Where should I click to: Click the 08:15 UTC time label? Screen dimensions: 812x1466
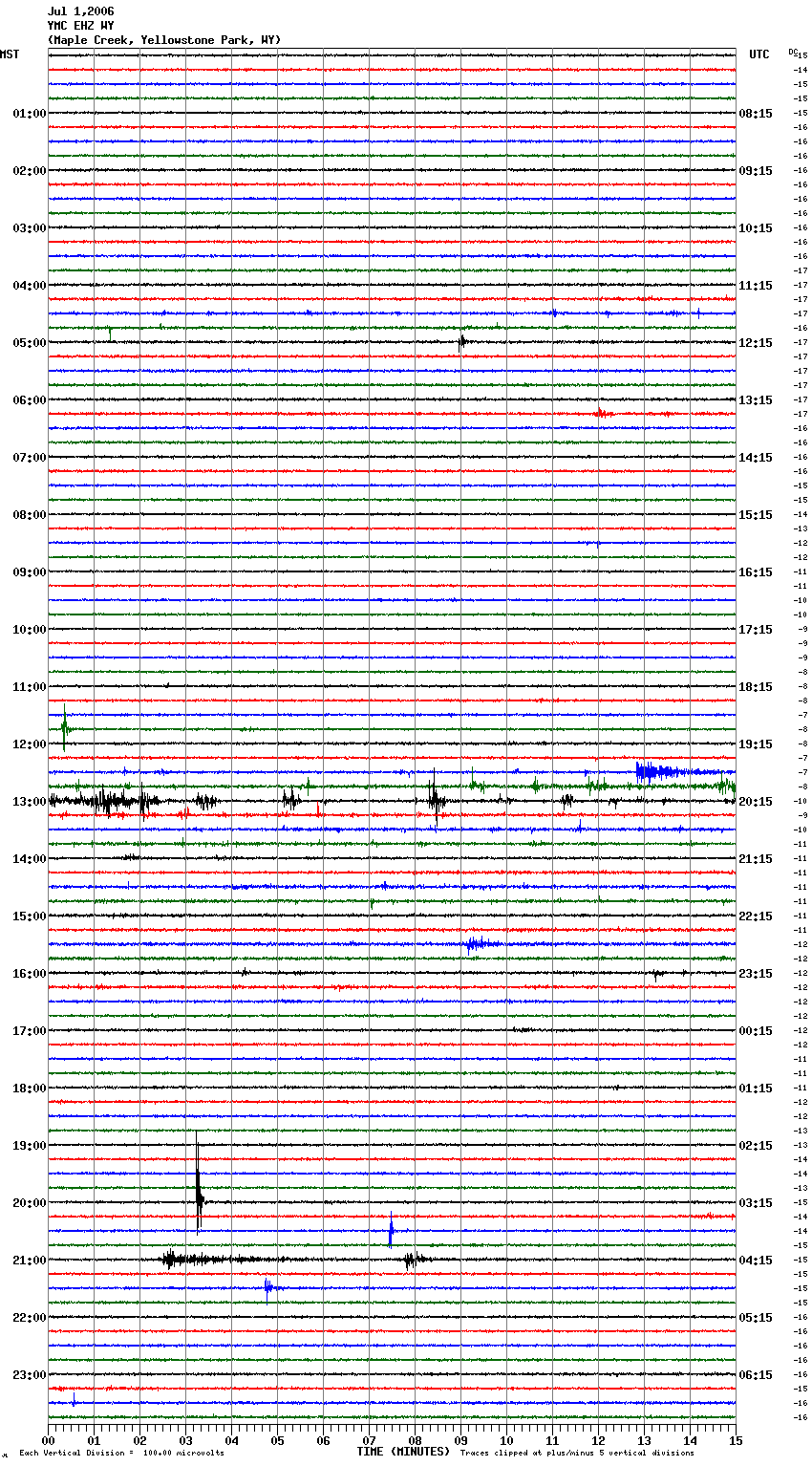tap(756, 114)
